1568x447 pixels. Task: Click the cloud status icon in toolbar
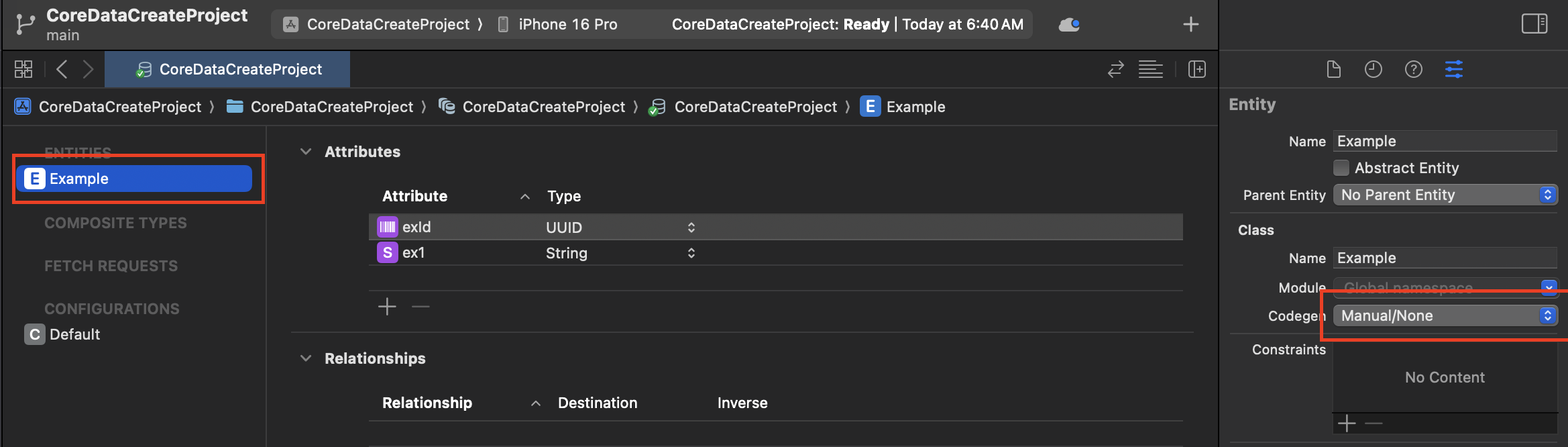click(1068, 25)
